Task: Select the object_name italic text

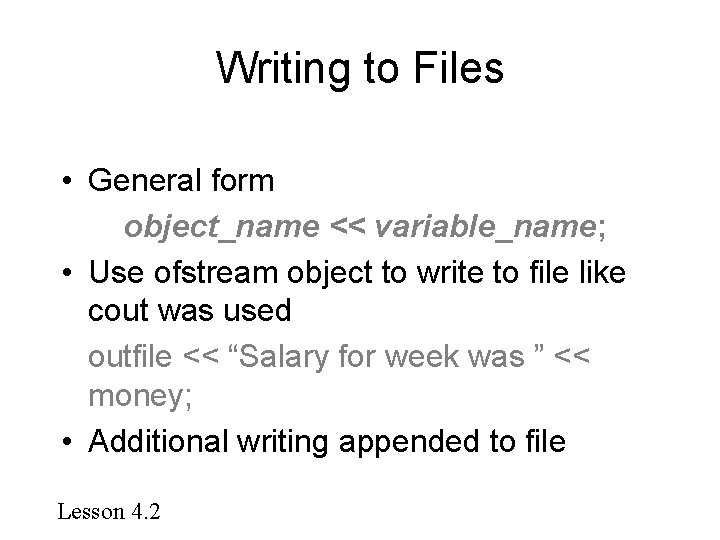Action: point(222,227)
